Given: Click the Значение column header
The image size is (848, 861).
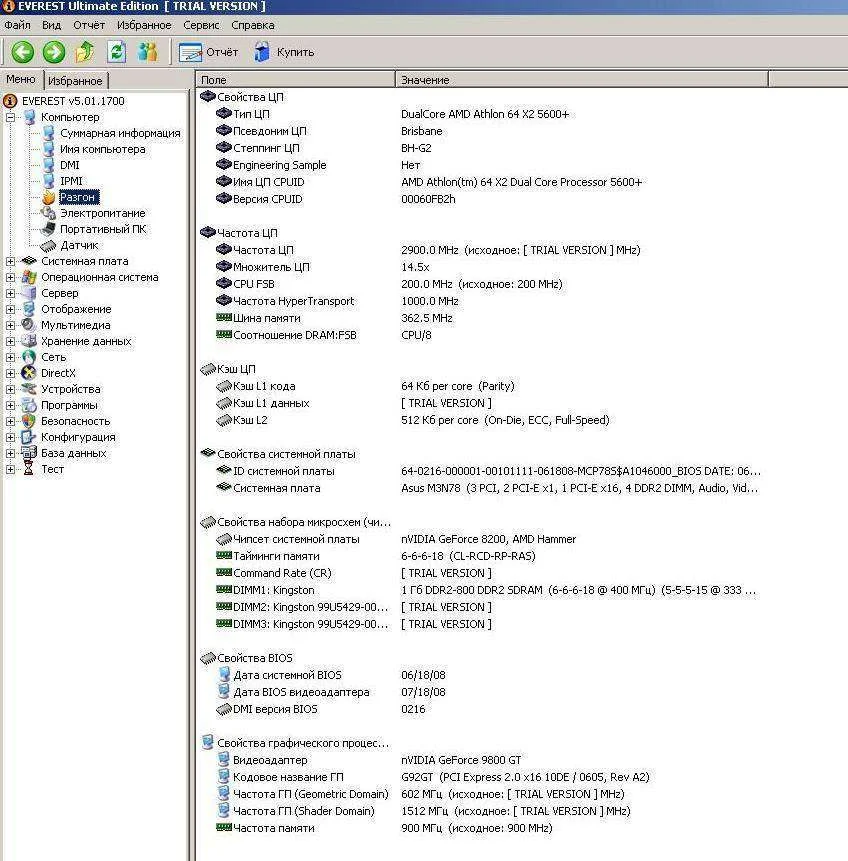Looking at the screenshot, I should (x=425, y=80).
